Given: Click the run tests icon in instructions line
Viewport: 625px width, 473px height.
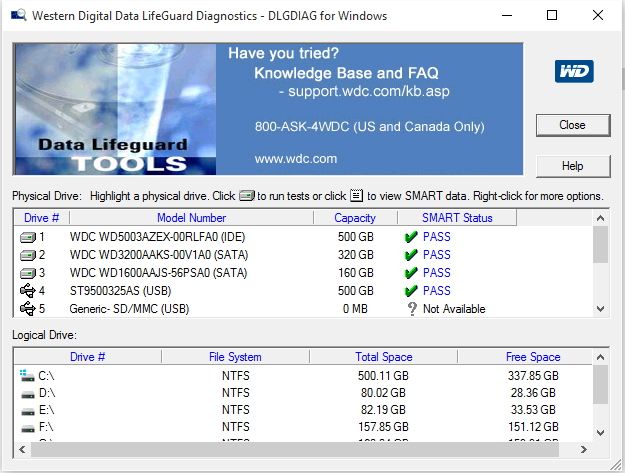Looking at the screenshot, I should pyautogui.click(x=247, y=196).
